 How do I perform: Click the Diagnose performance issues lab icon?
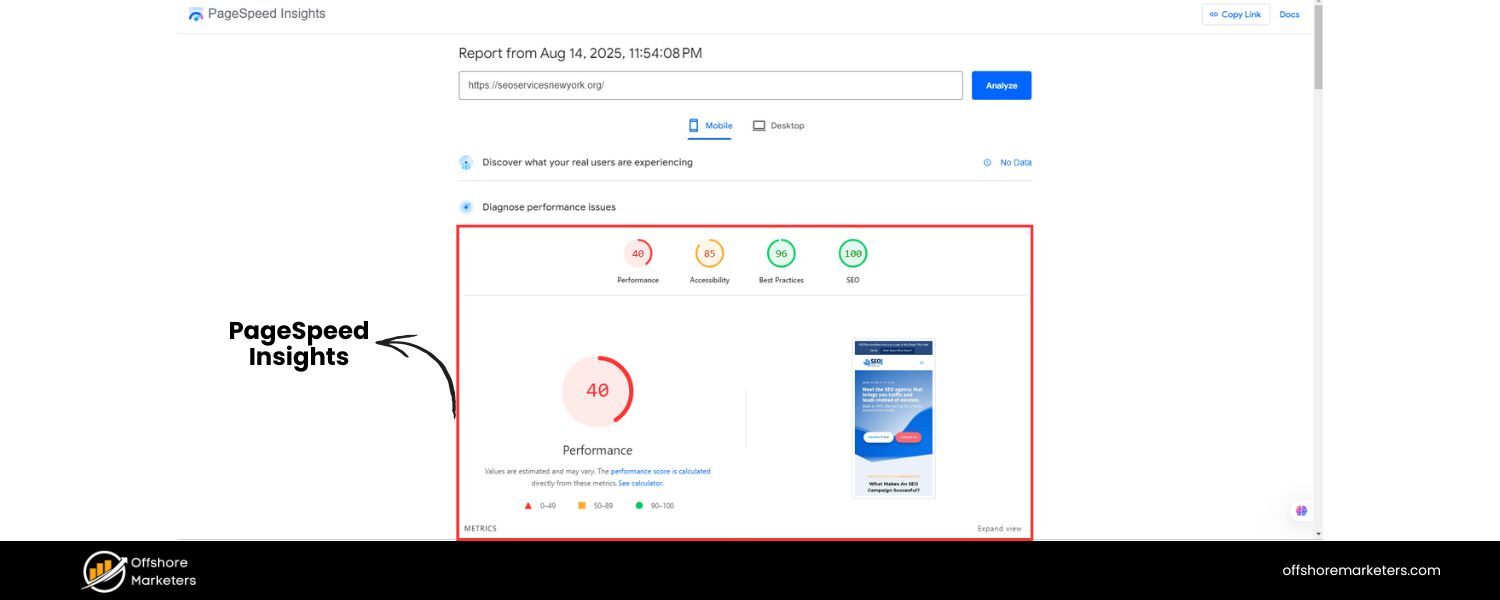(466, 207)
